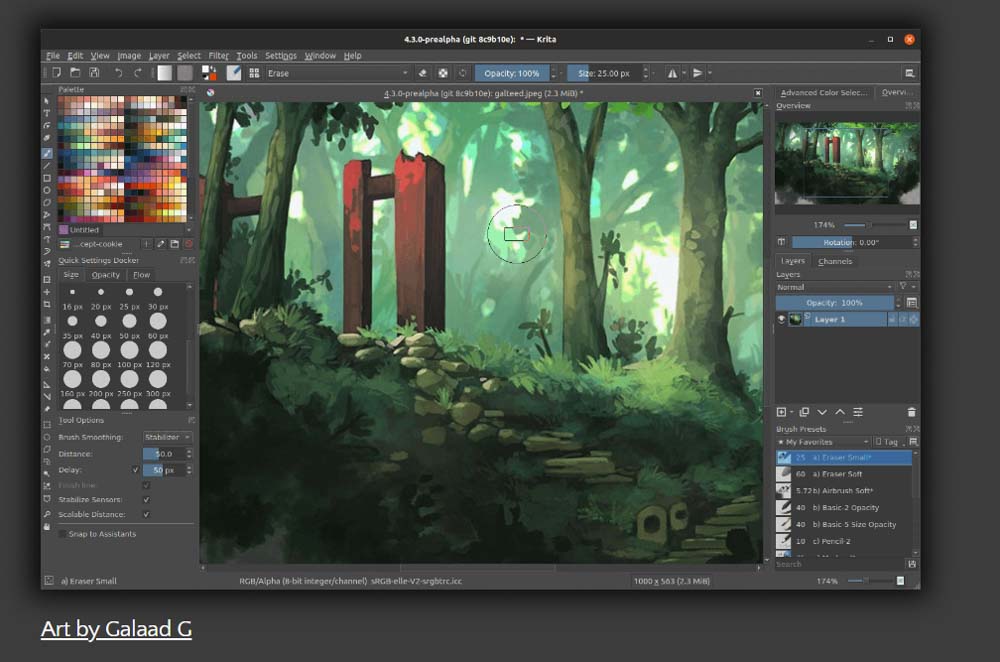Open the brush presets chooser grid icon

coord(254,73)
